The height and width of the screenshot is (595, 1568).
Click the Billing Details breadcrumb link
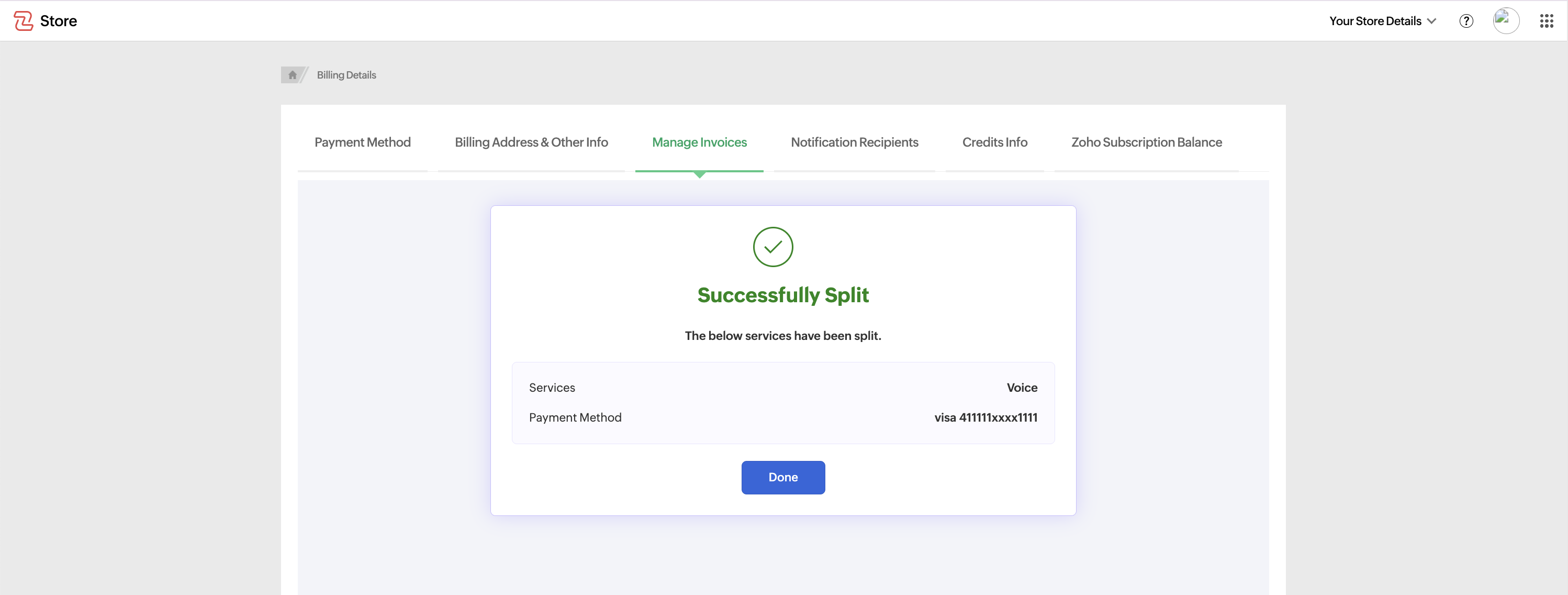pyautogui.click(x=346, y=75)
